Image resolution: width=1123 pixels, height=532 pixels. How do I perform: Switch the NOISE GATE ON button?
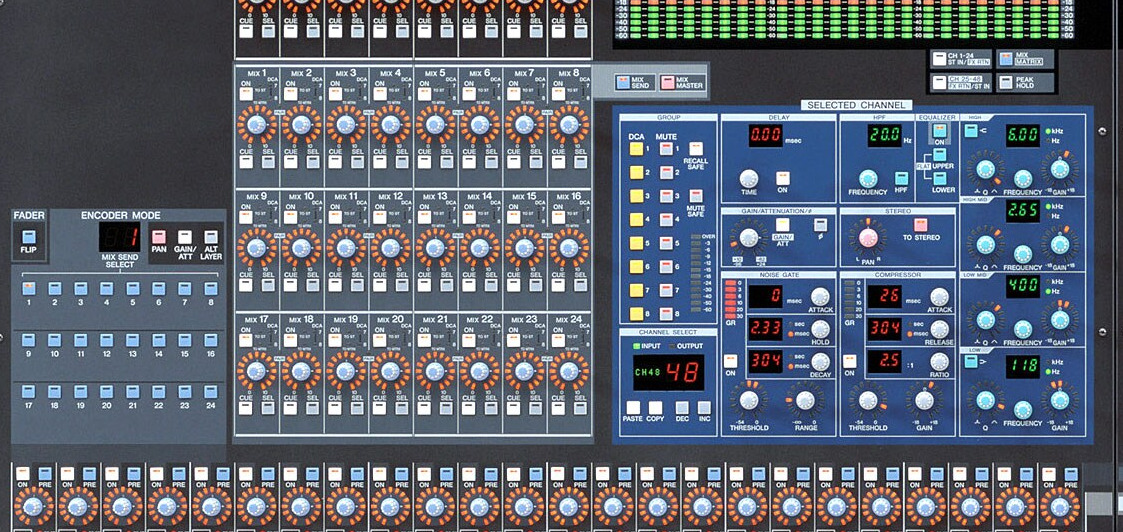click(730, 362)
